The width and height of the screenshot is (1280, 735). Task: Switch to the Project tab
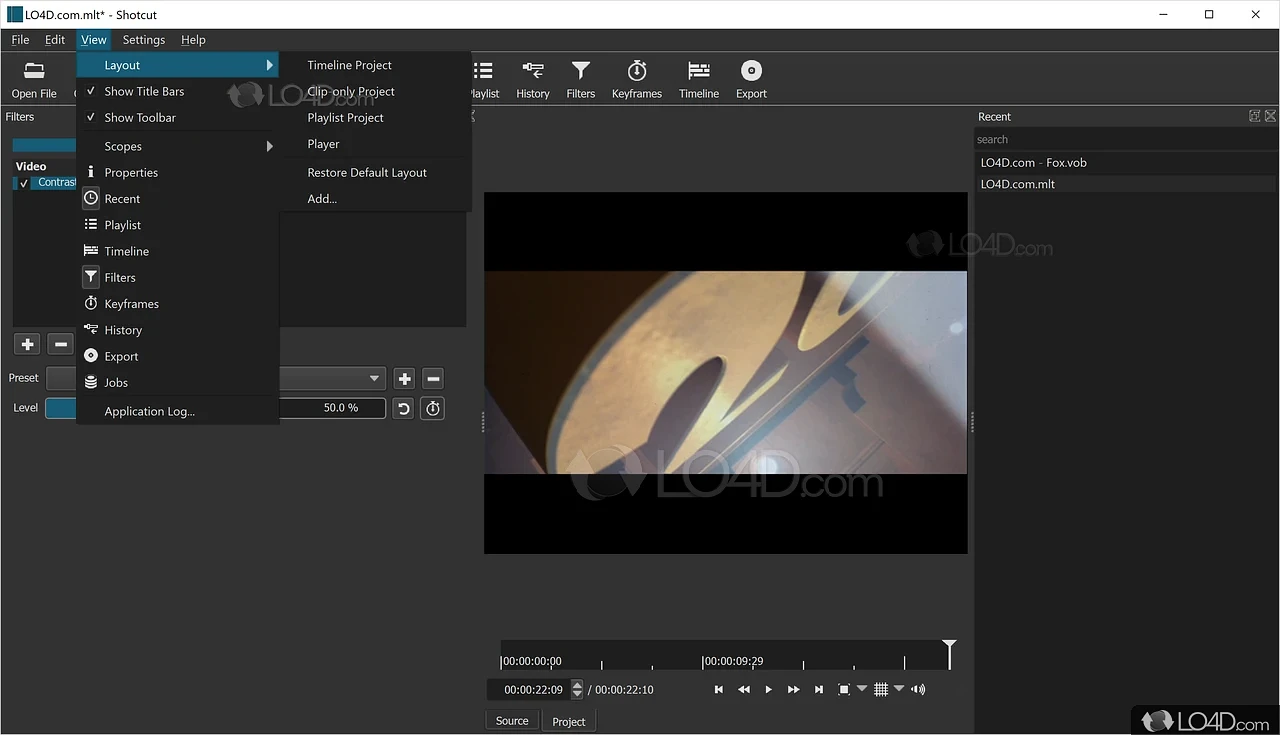[568, 720]
